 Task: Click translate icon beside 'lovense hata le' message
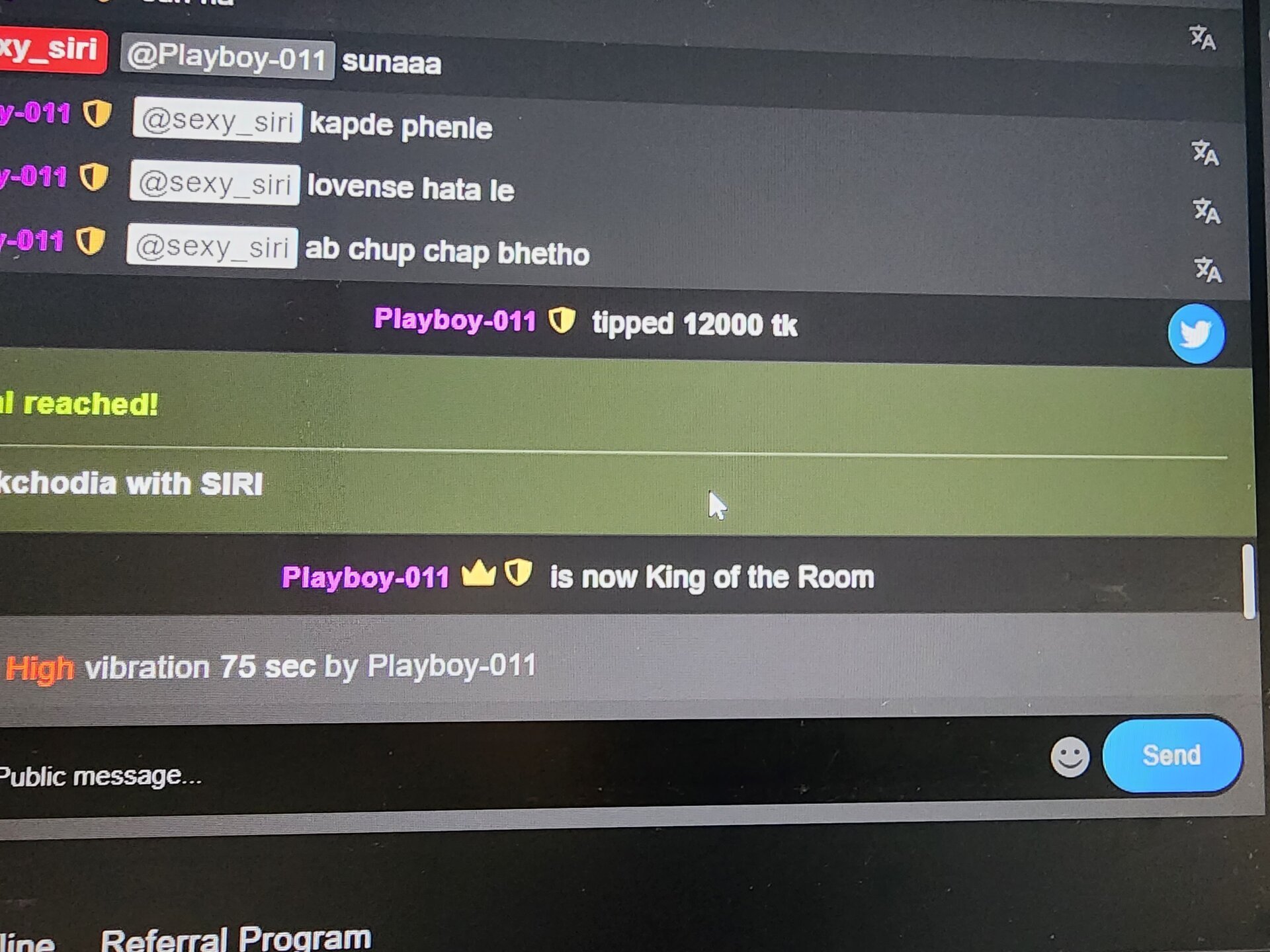coord(1206,211)
